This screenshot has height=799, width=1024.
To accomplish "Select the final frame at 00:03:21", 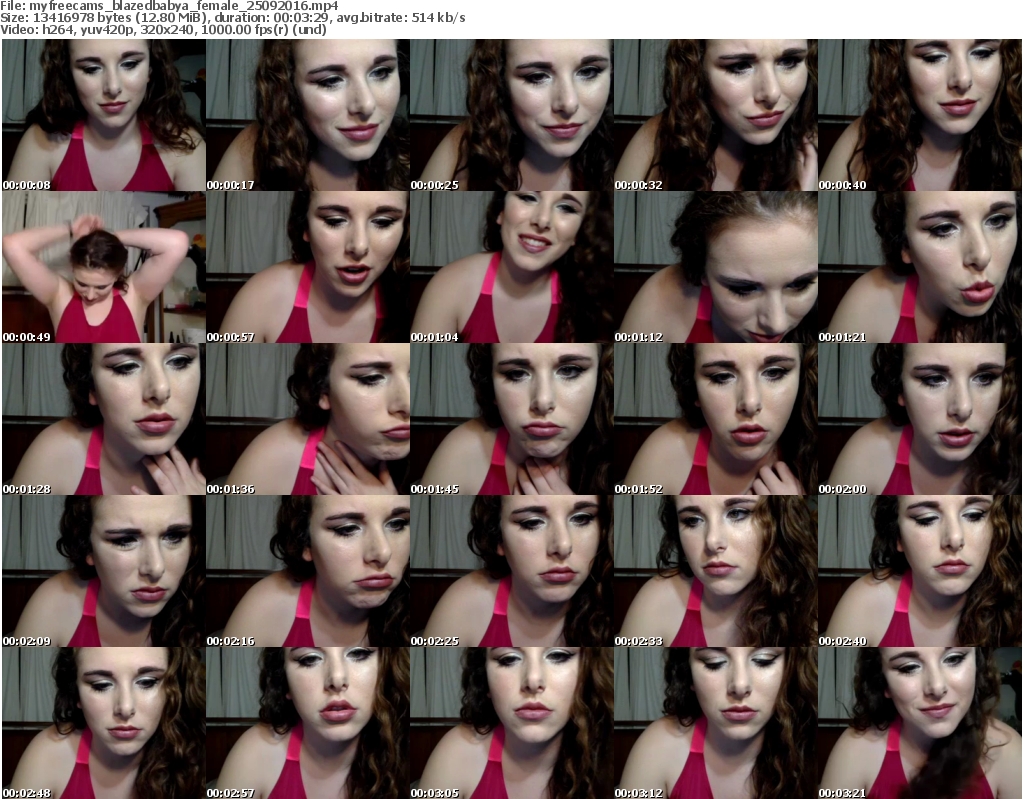I will click(919, 724).
